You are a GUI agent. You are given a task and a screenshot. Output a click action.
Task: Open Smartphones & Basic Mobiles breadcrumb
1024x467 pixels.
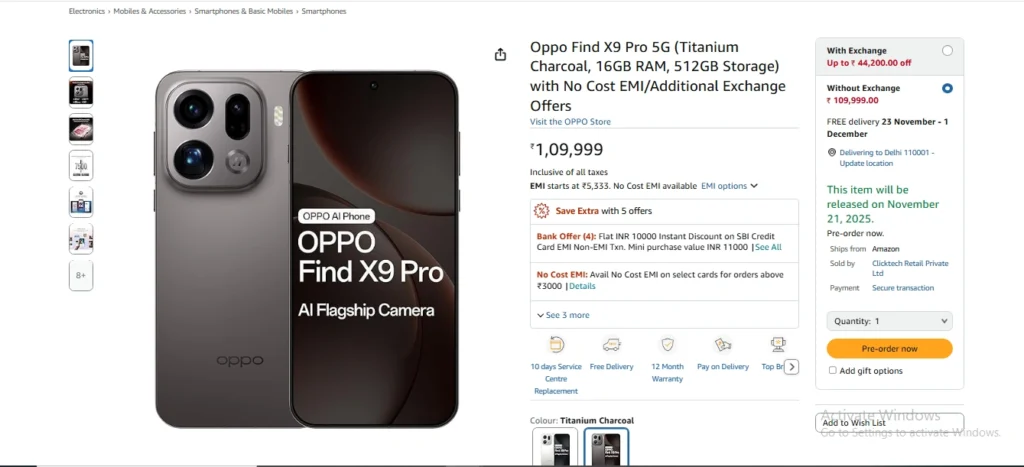tap(255, 11)
